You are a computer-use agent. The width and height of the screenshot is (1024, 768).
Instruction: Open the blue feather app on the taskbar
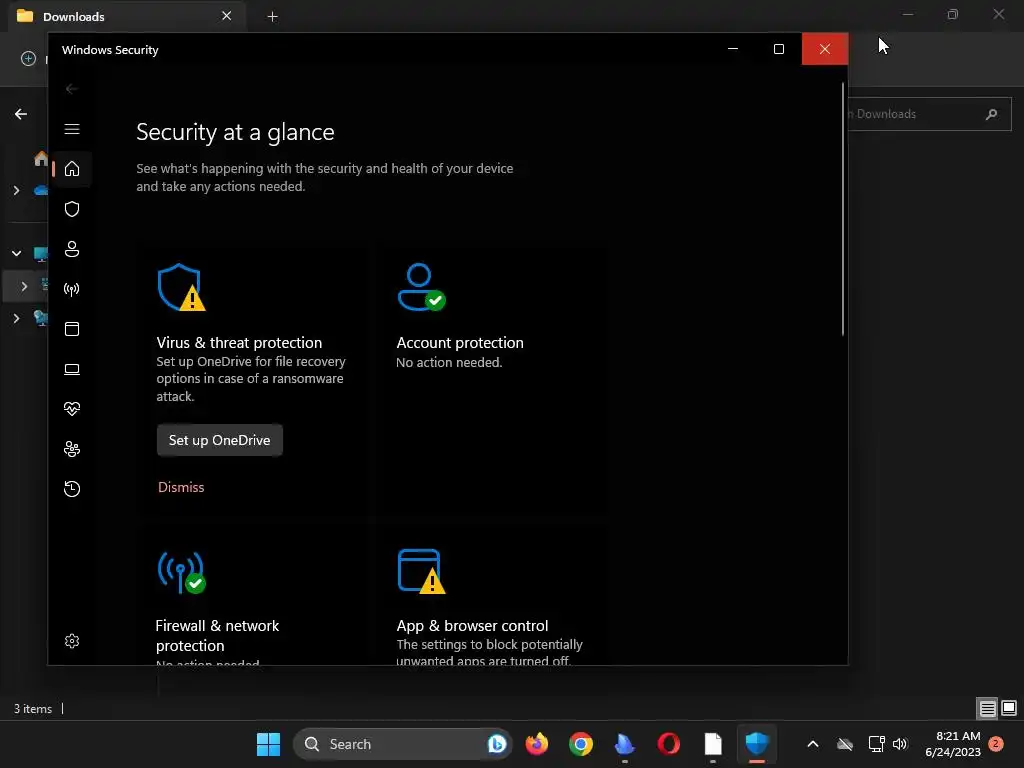(625, 744)
